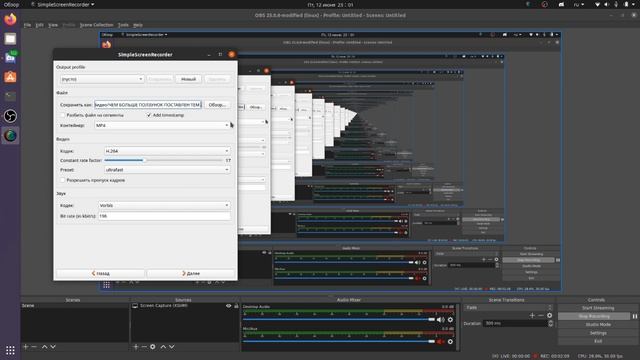This screenshot has width=640, height=360.
Task: Open SimpleScreenRecorder app menu in top bar
Action: pos(62,4)
